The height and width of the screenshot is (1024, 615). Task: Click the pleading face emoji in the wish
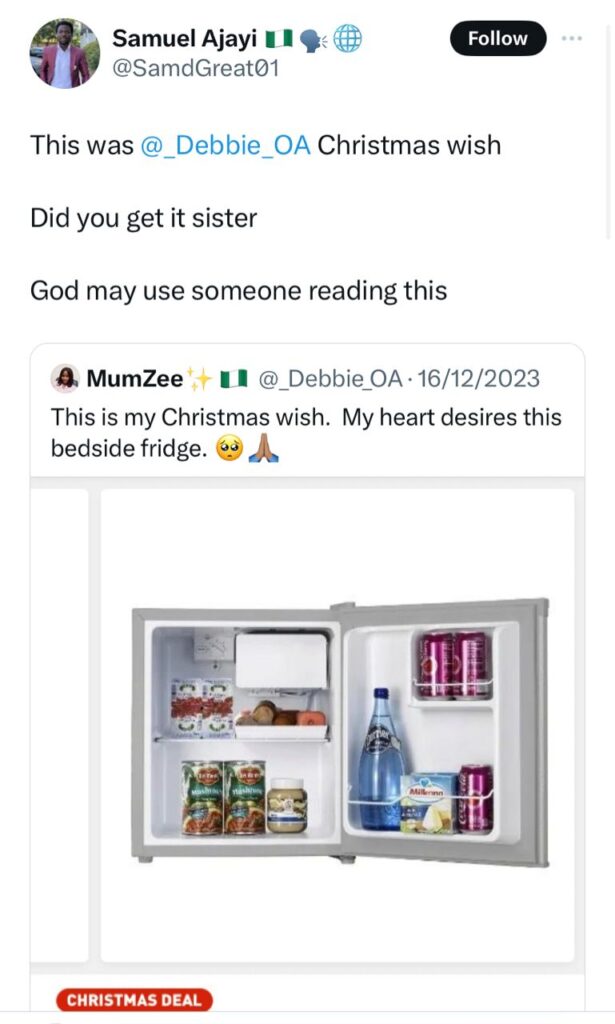coord(230,446)
